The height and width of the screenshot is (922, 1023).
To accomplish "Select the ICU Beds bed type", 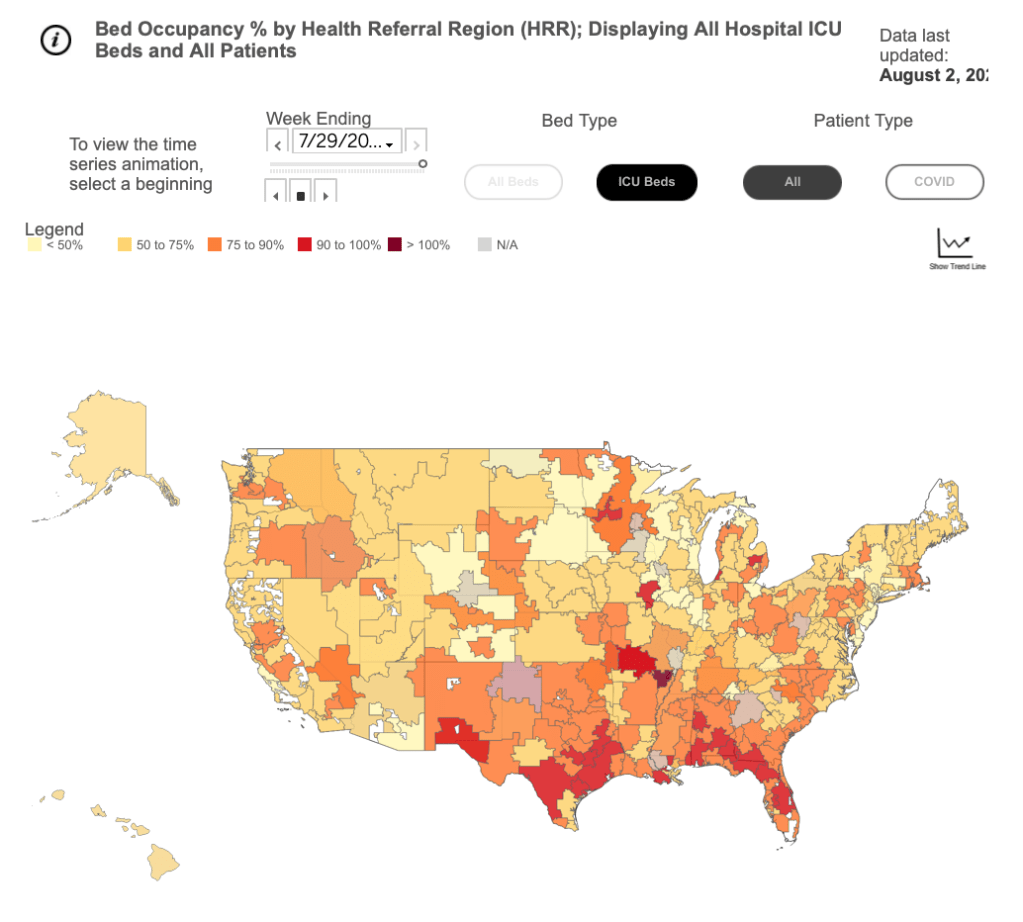I will (646, 182).
